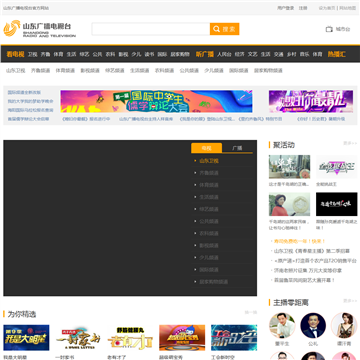Select 综艺频道 in the player channel list
The image size is (360, 360).
click(x=209, y=209)
